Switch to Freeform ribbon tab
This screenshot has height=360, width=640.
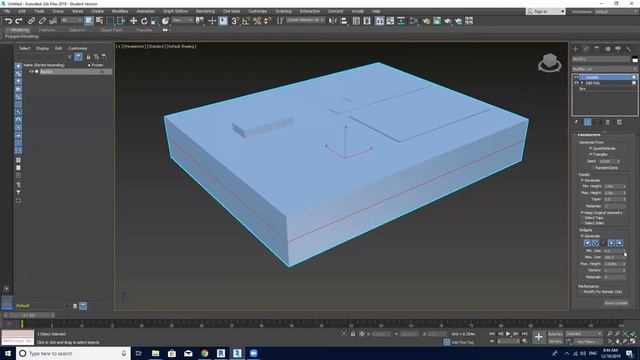pyautogui.click(x=47, y=30)
